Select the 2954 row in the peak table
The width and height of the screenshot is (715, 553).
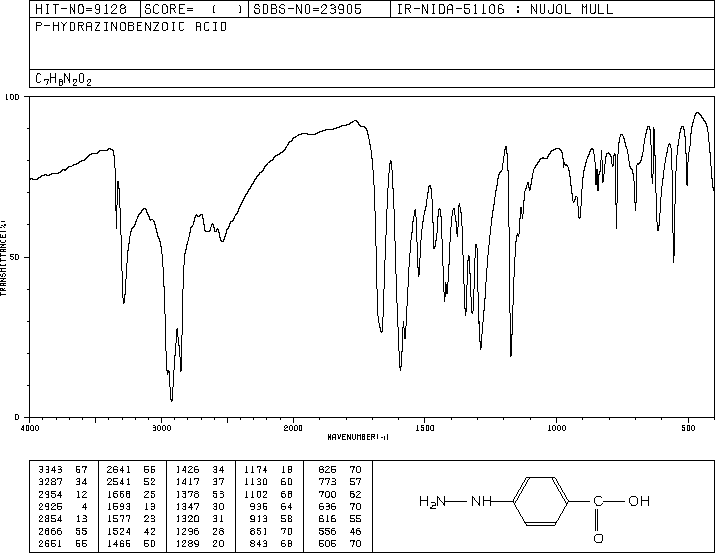coord(63,494)
